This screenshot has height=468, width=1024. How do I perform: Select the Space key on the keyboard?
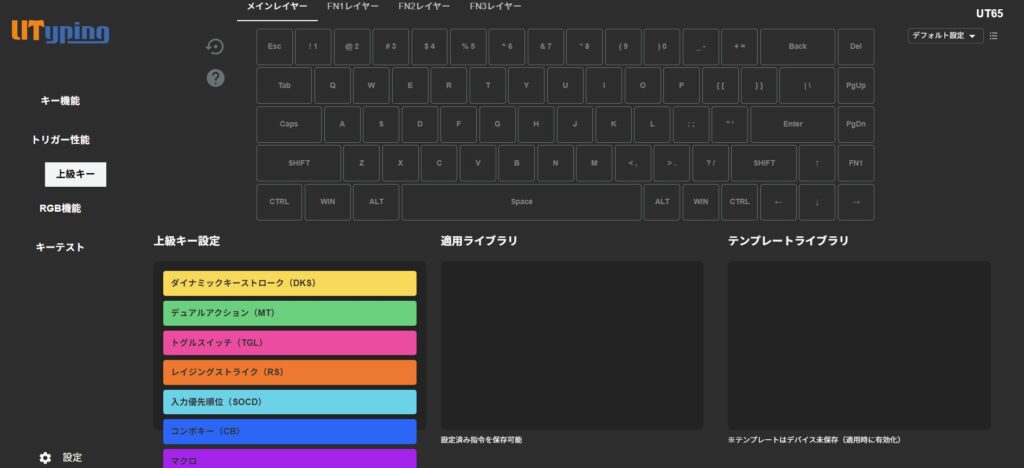[x=521, y=202]
